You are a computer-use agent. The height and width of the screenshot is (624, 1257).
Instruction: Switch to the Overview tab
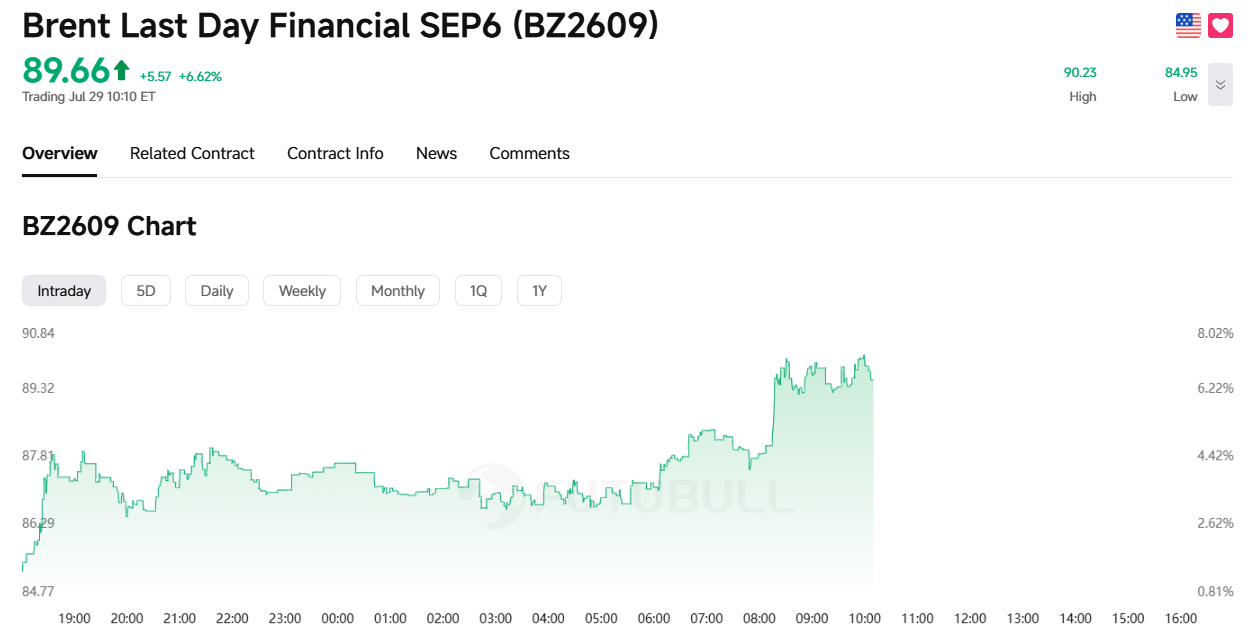click(x=60, y=153)
